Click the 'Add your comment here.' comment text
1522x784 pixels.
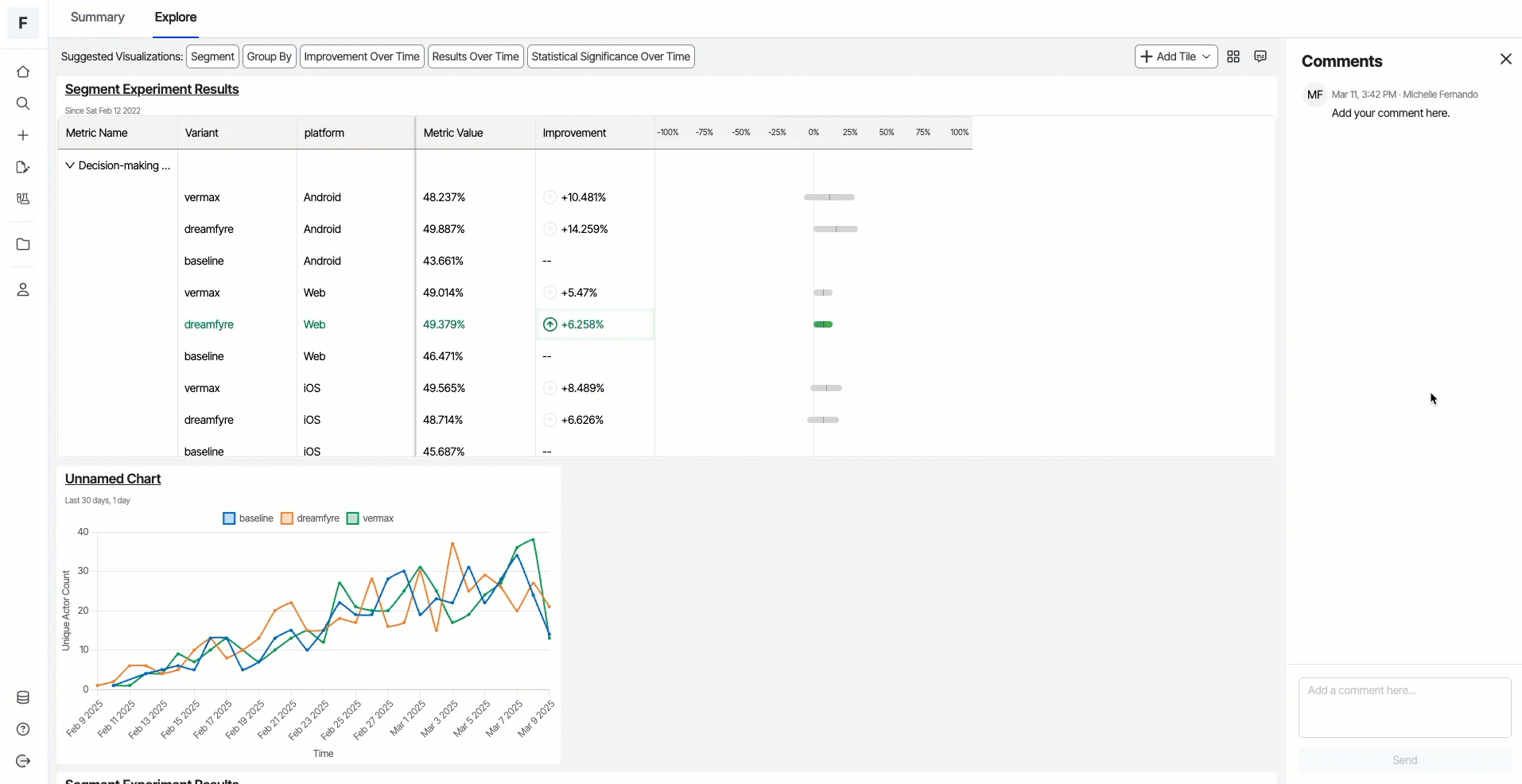(1391, 113)
